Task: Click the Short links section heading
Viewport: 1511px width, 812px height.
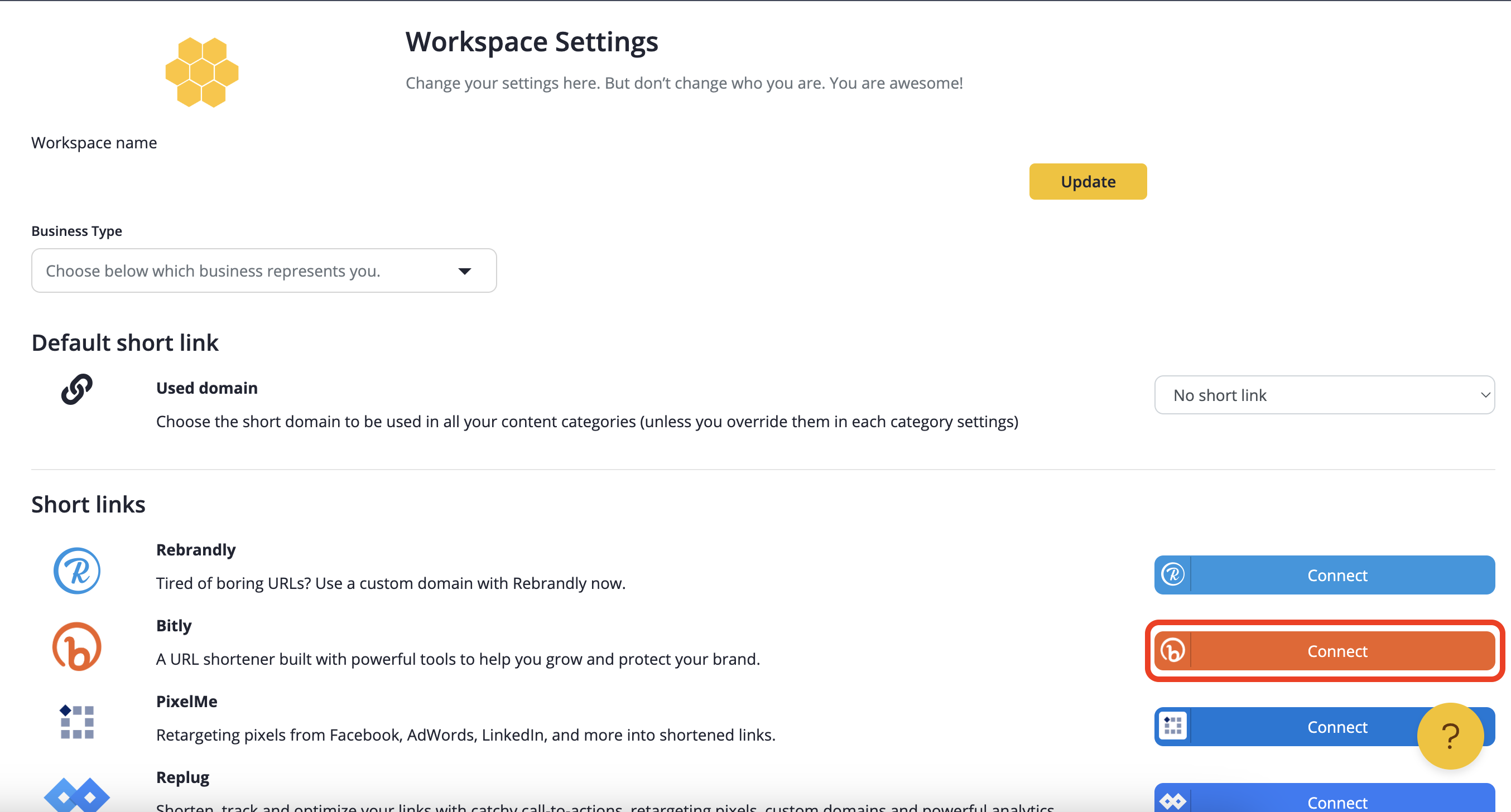Action: point(89,505)
